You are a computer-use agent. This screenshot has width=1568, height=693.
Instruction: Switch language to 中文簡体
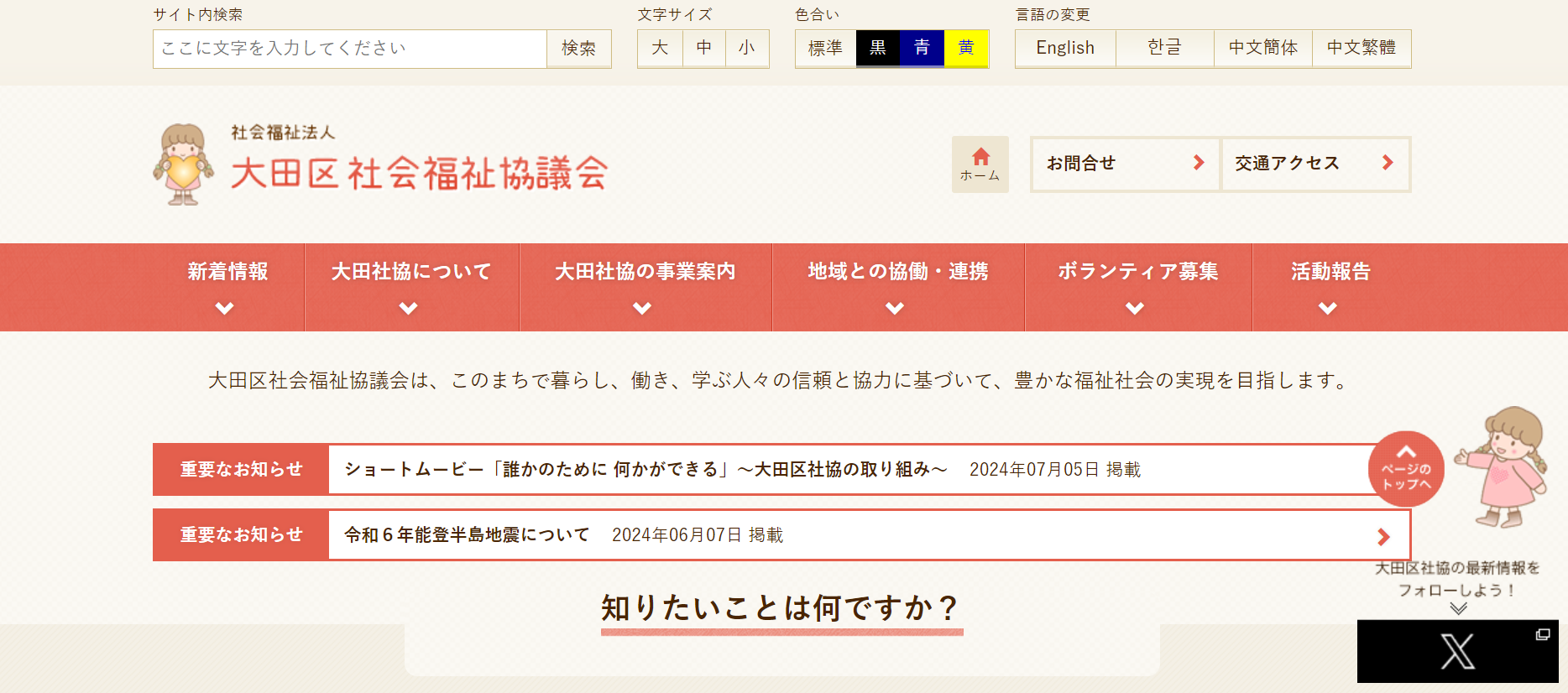1263,48
